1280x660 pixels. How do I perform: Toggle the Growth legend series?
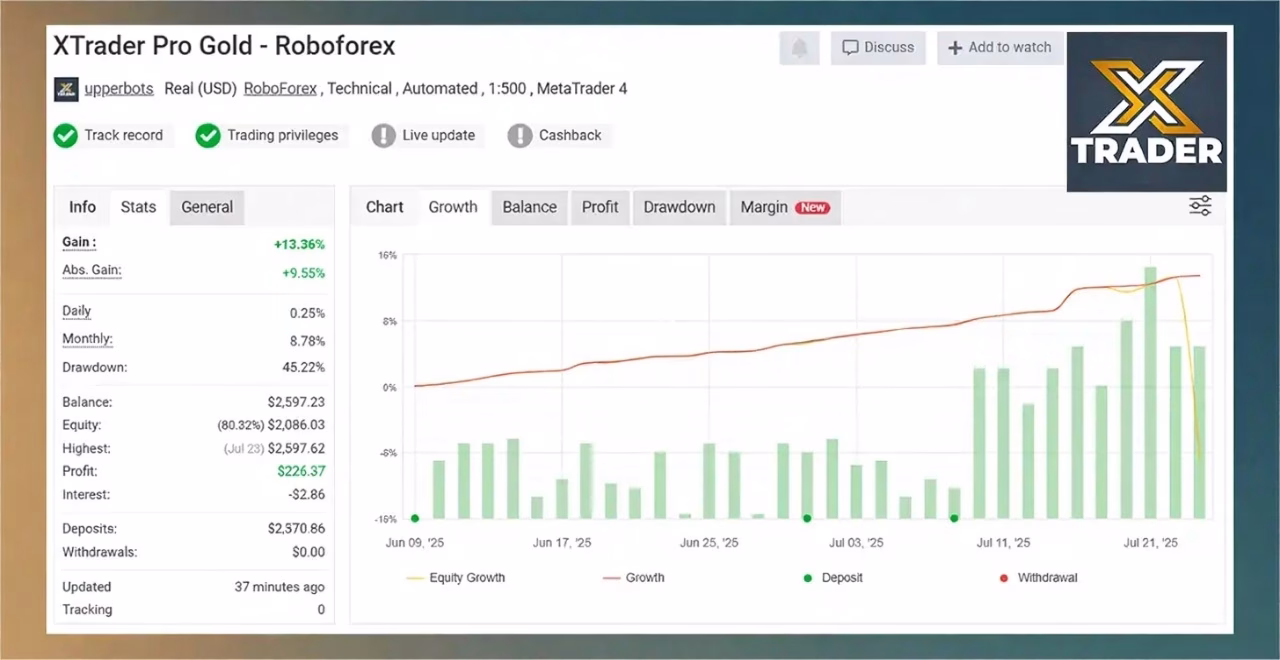point(634,578)
